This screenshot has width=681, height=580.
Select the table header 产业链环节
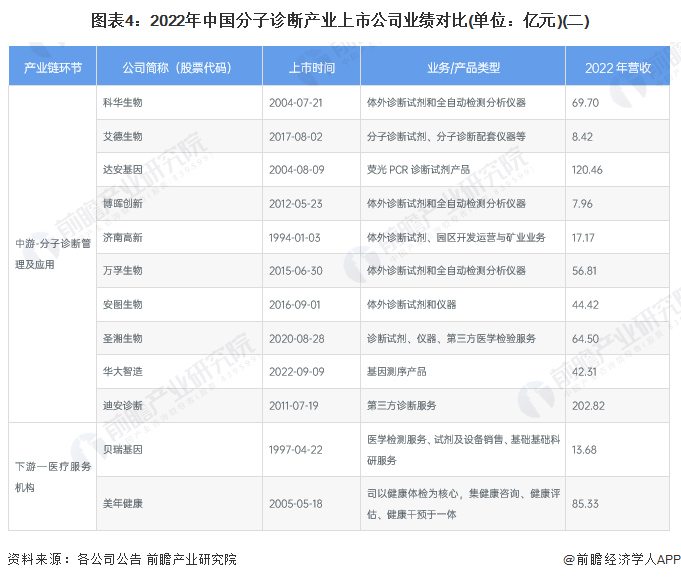pos(53,68)
